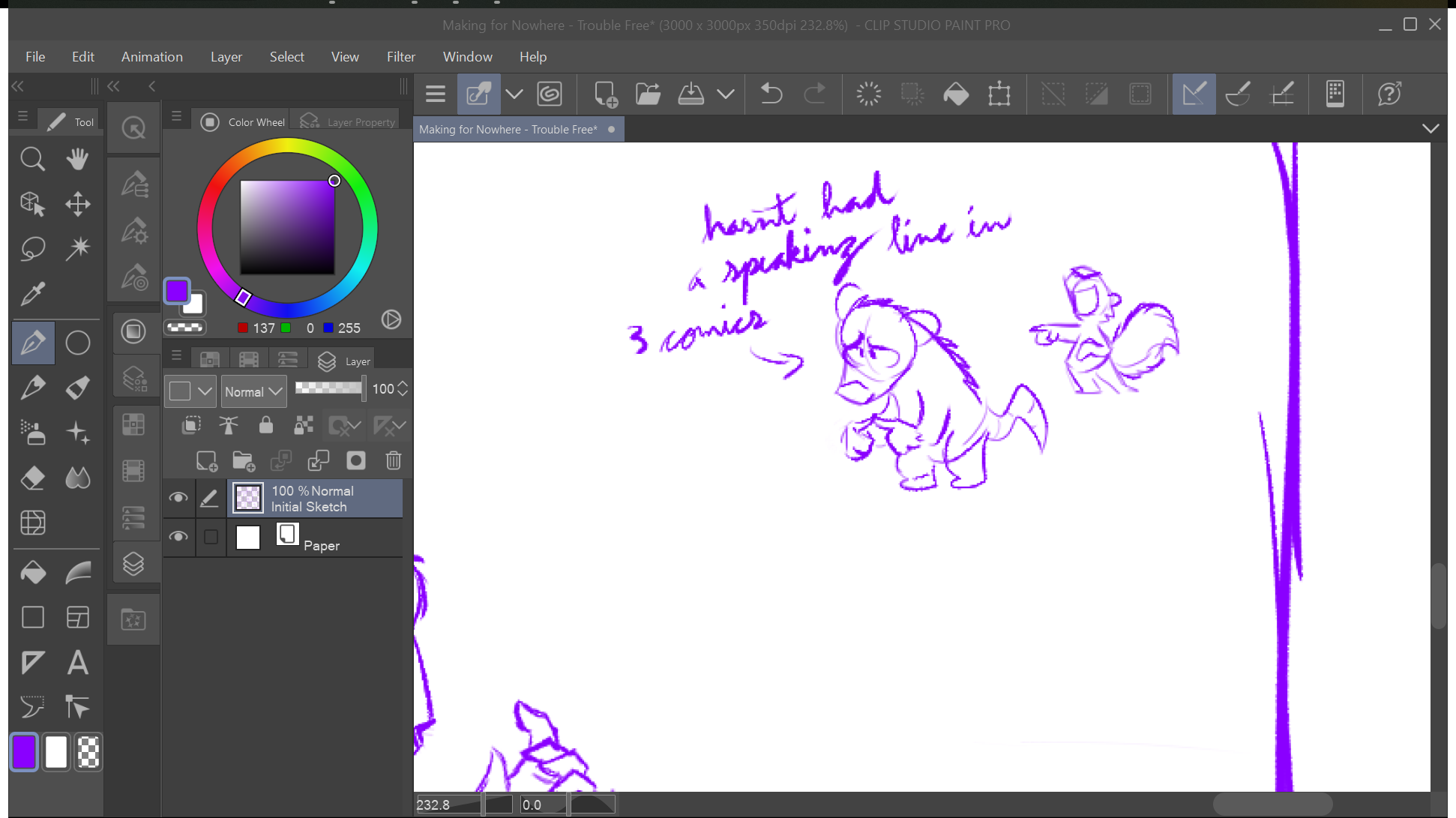Image resolution: width=1456 pixels, height=818 pixels.
Task: Choose the Lasso selection tool
Action: click(x=33, y=248)
